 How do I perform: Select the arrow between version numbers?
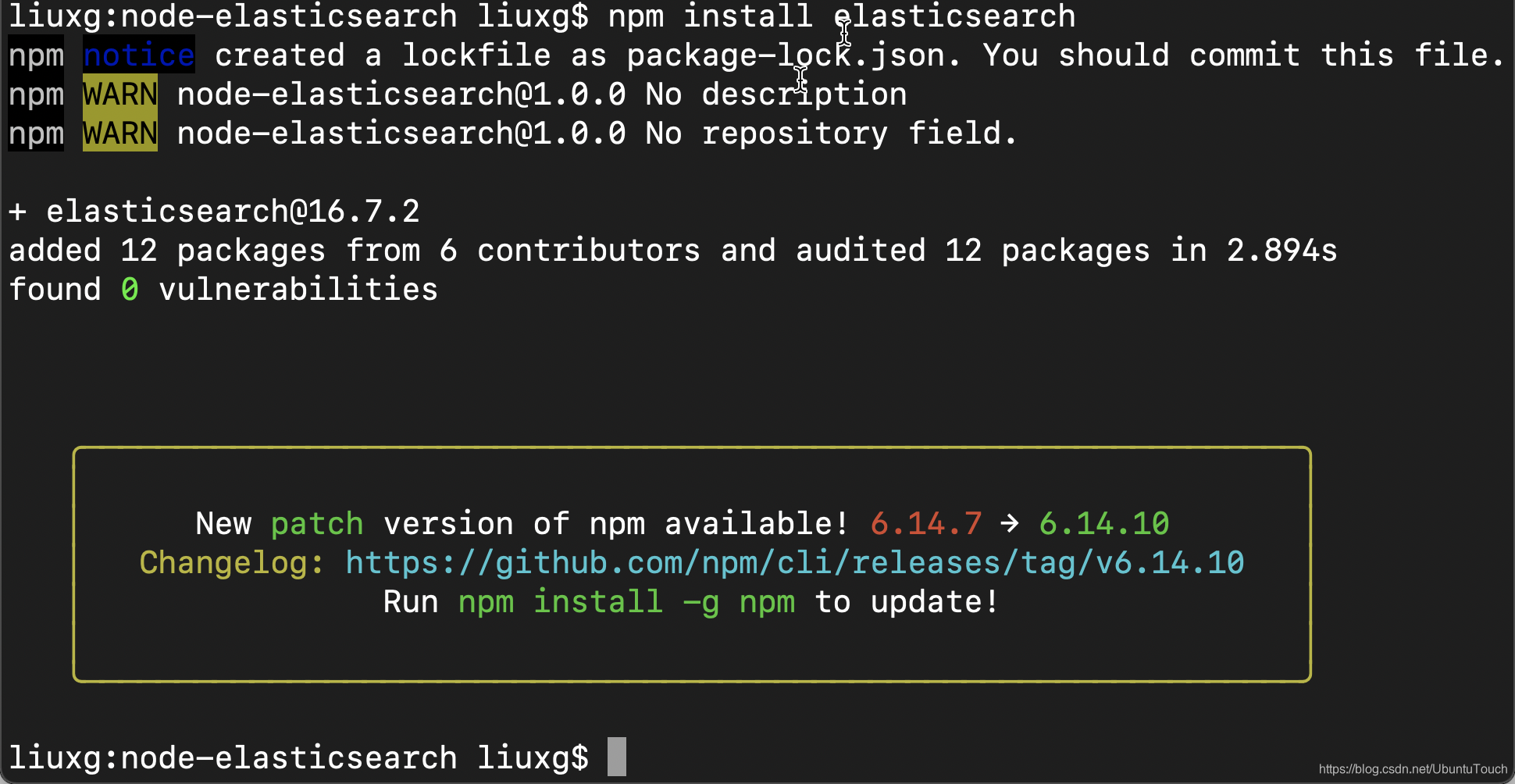pyautogui.click(x=1010, y=523)
